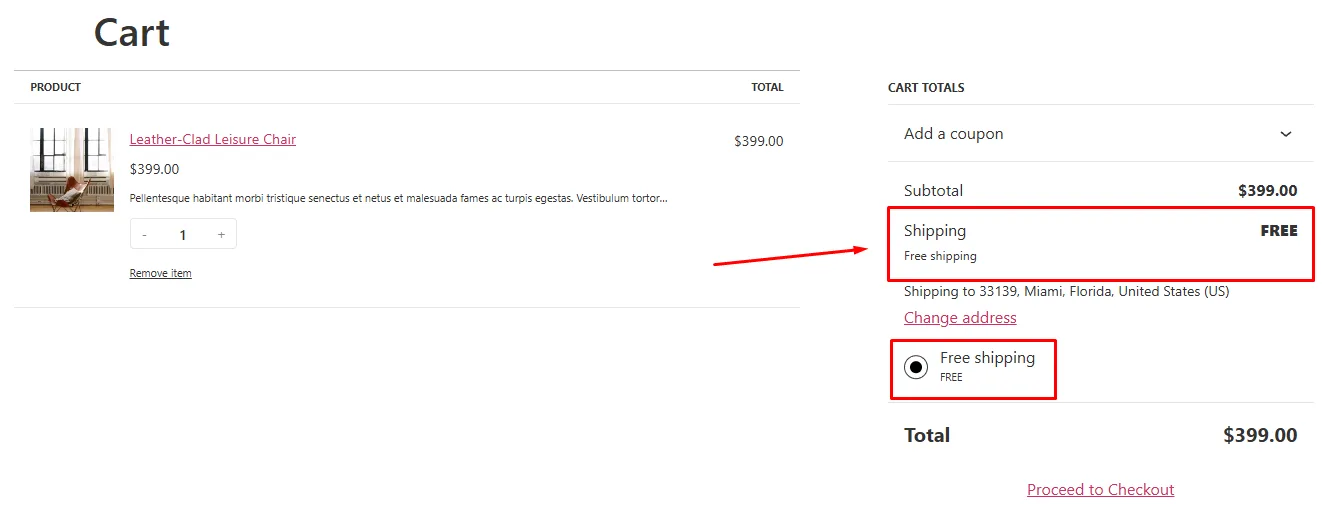Expand the Add a coupon section

(1101, 134)
